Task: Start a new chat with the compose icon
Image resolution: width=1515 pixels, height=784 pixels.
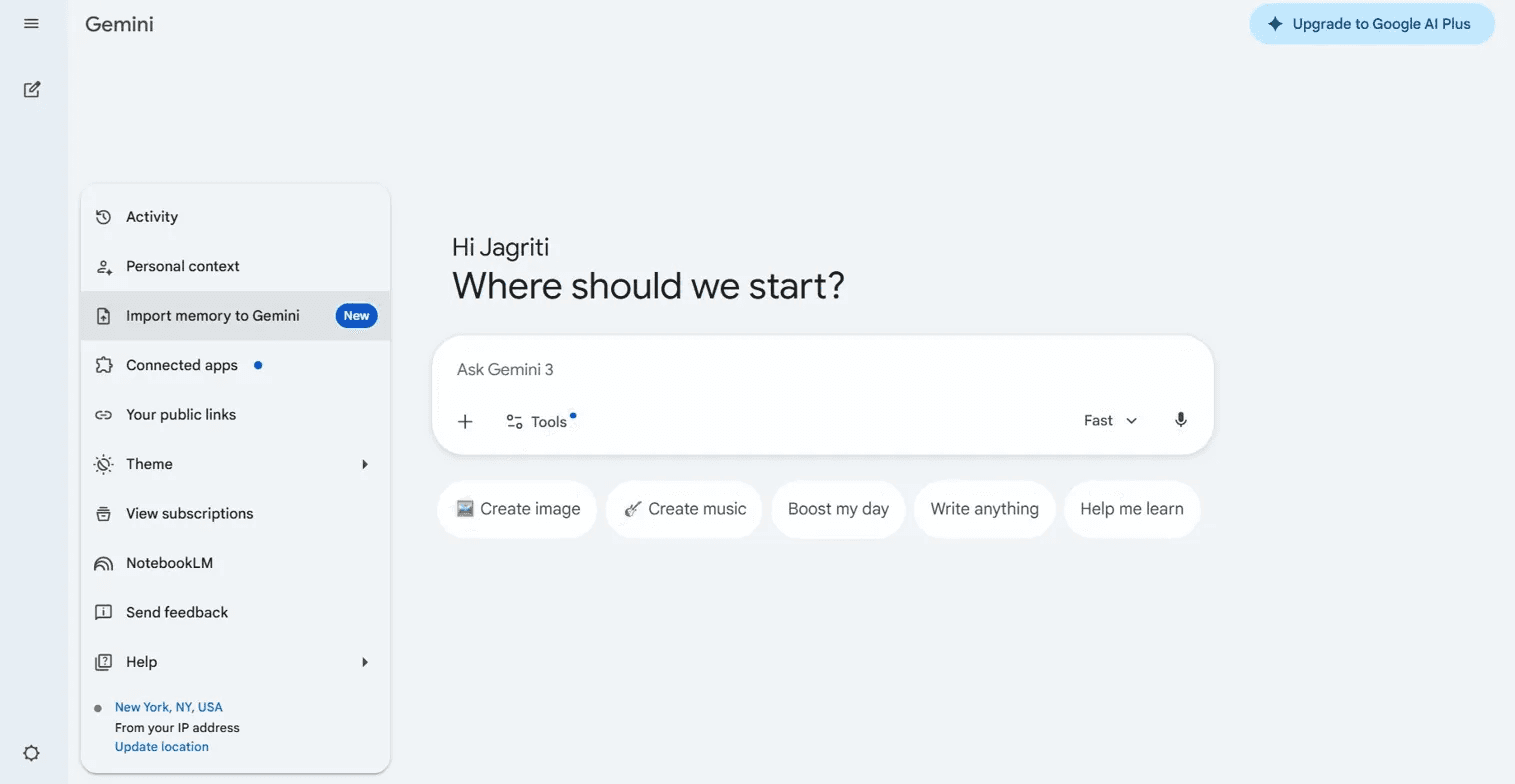Action: click(32, 90)
